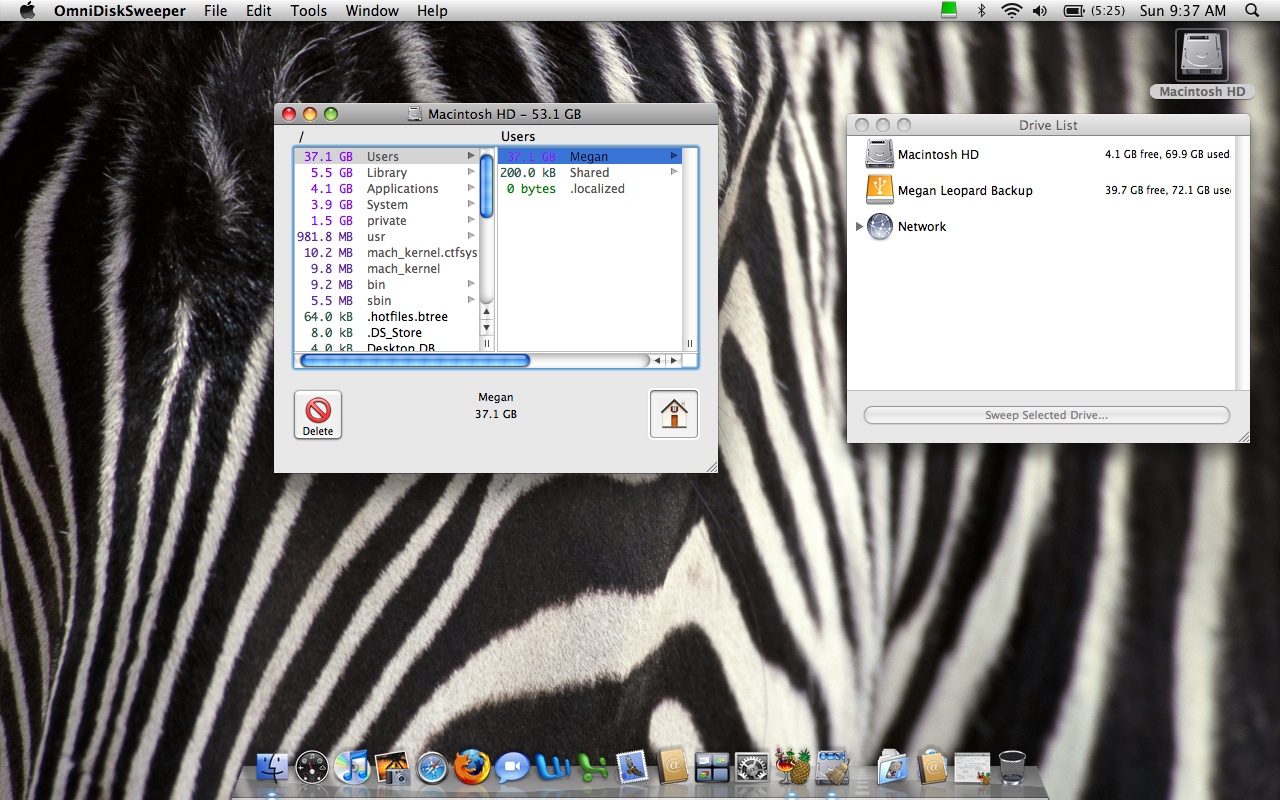Click the Sweep Selected Drive button
This screenshot has width=1280, height=800.
(x=1047, y=415)
